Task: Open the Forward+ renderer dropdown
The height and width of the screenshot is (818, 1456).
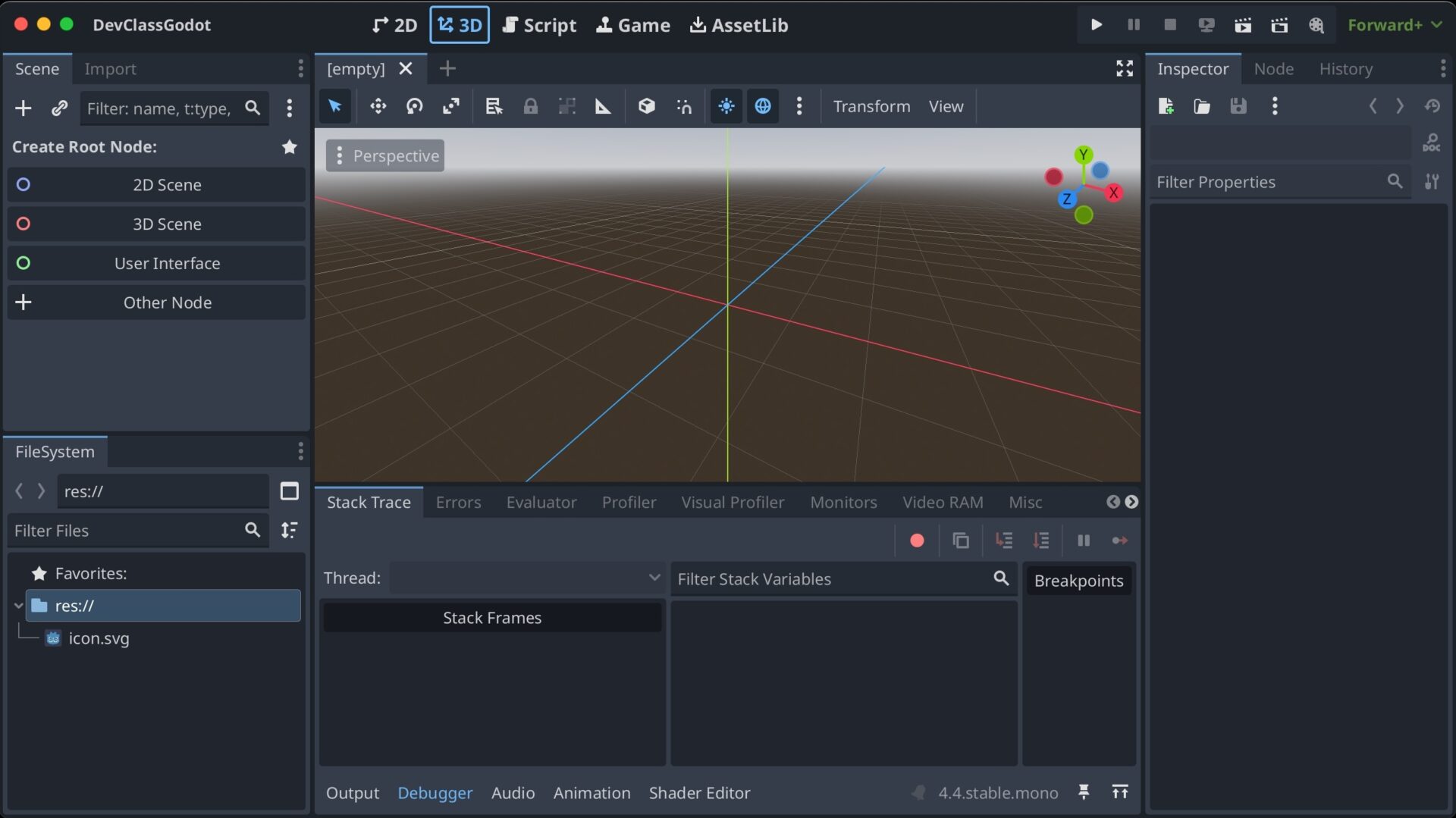Action: click(1394, 24)
